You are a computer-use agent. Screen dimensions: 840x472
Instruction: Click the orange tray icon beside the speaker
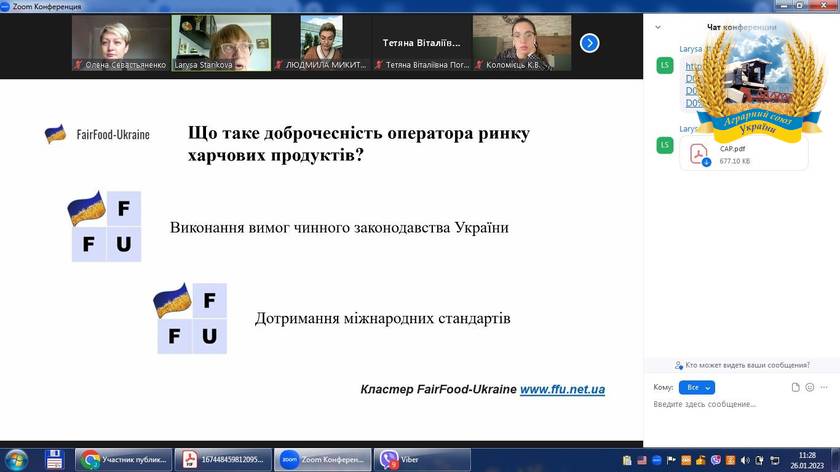pos(730,460)
